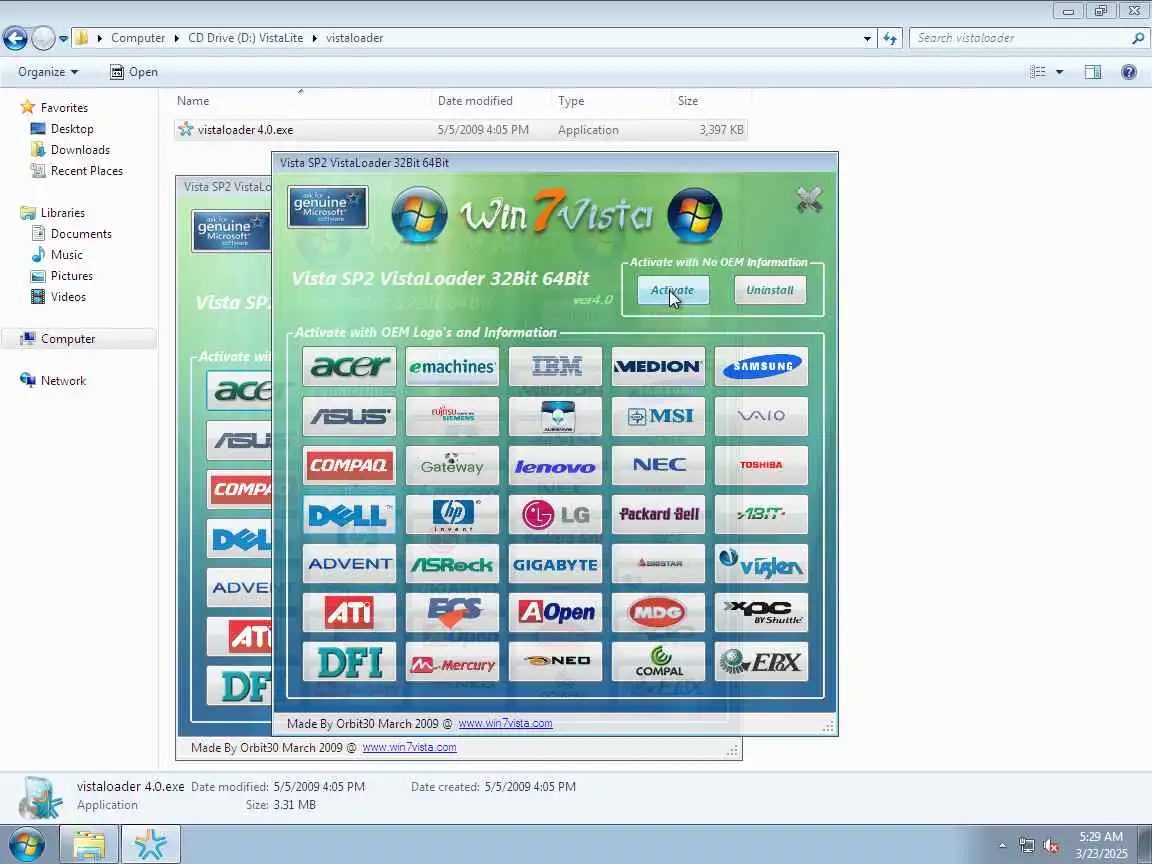Go back with the Explorer Back button

click(x=15, y=37)
